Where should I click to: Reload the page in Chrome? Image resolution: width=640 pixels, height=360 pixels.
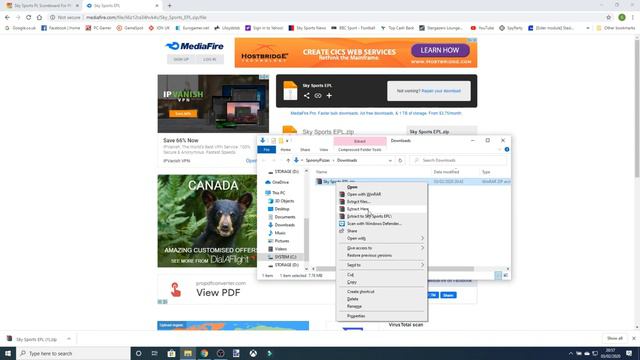pyautogui.click(x=29, y=18)
